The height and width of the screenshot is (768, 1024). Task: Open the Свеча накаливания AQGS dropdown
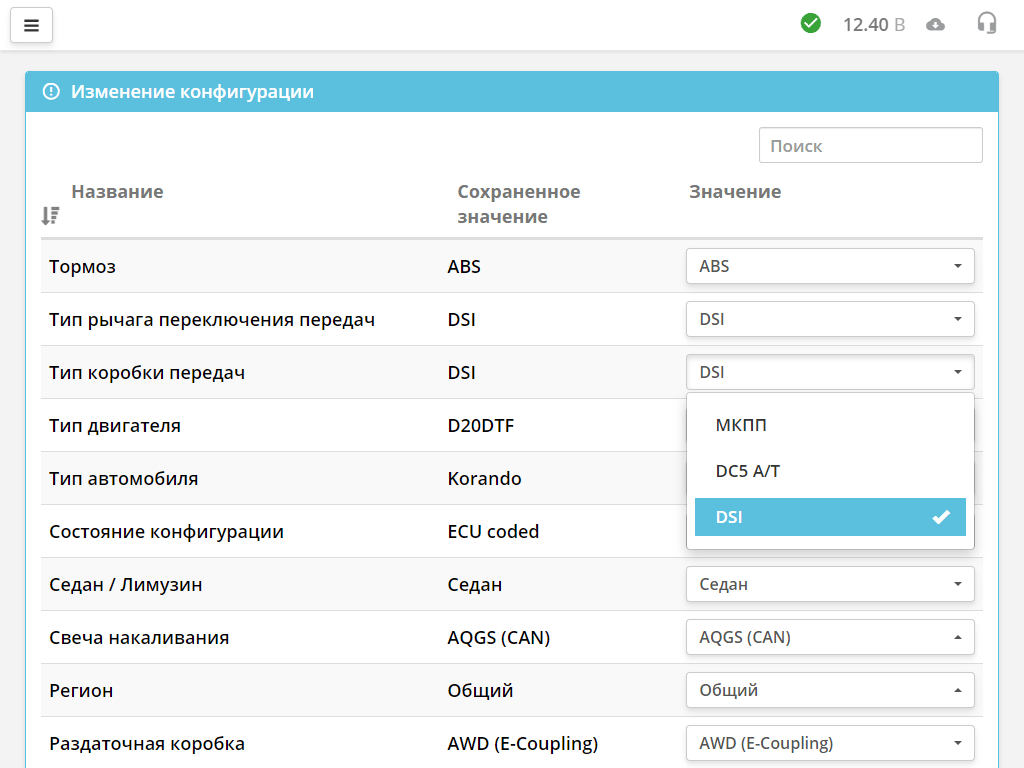(x=830, y=637)
